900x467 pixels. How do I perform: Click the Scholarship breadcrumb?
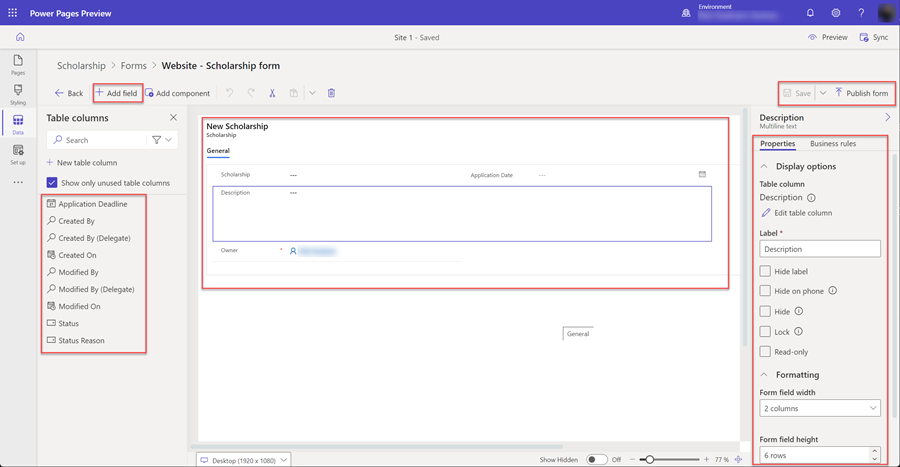point(81,65)
